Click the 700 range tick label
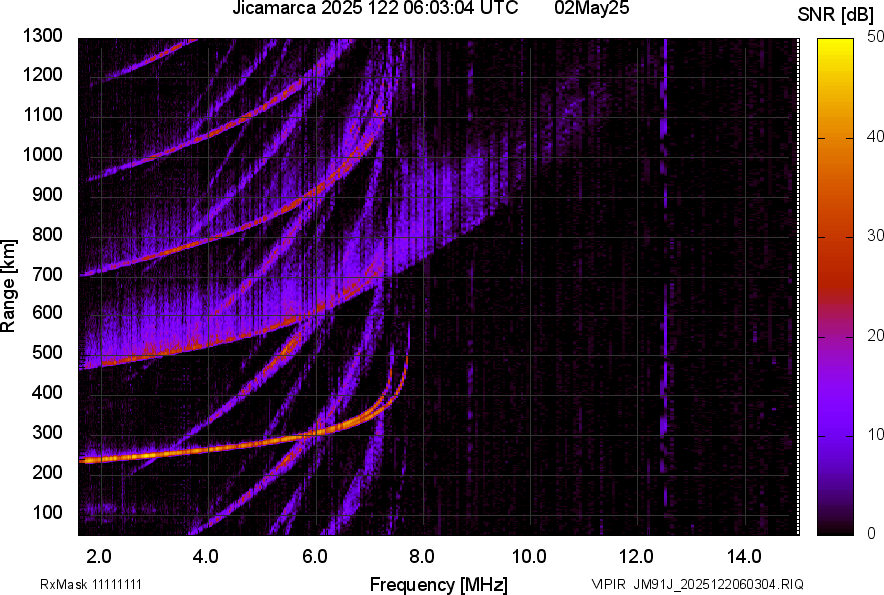The height and width of the screenshot is (595, 884). 47,274
